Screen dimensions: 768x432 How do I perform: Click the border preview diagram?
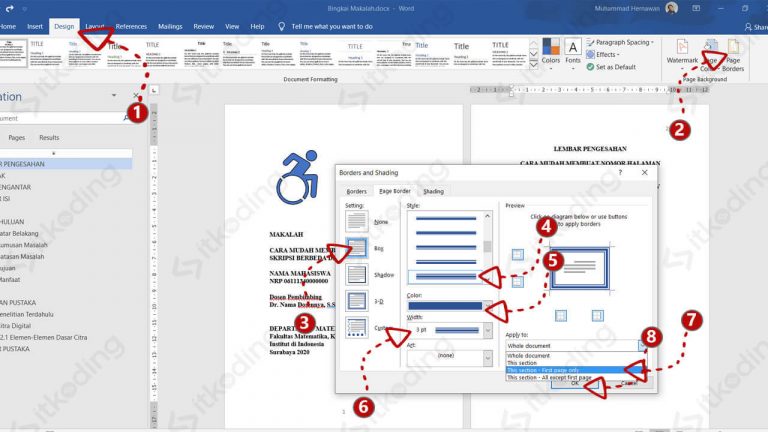point(579,268)
